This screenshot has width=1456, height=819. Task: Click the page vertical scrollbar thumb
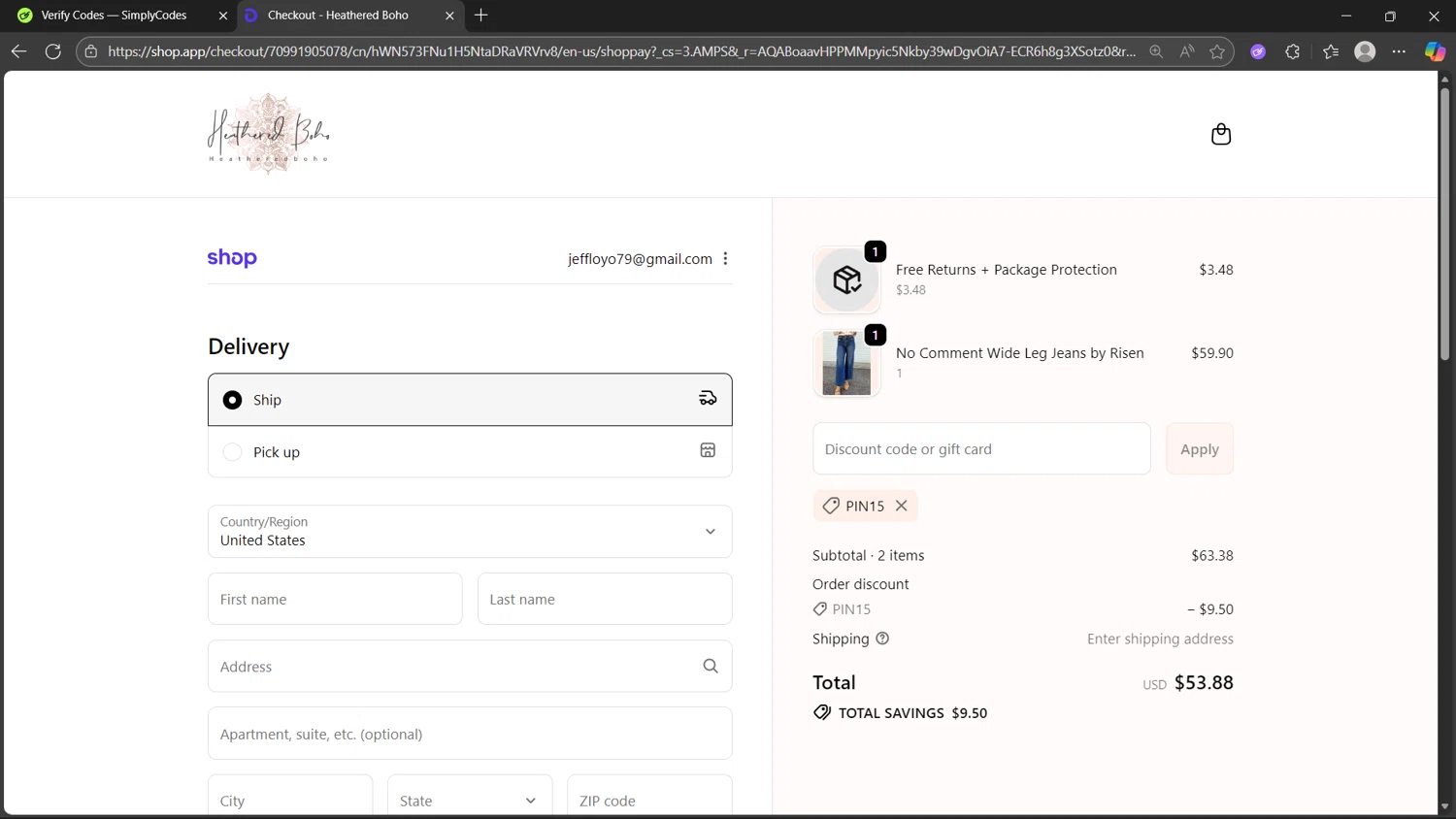(1444, 224)
